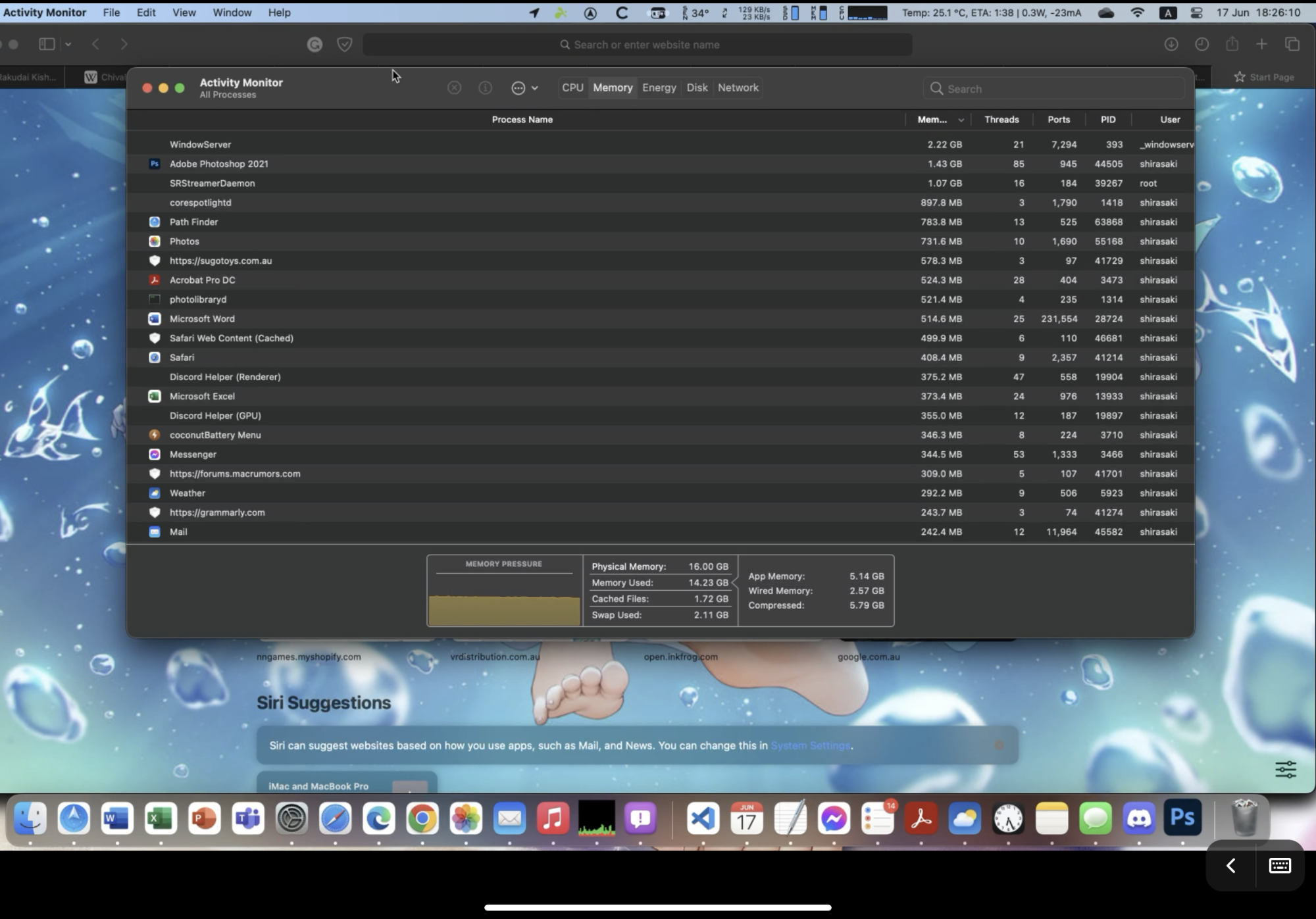Screen dimensions: 1316x919
Task: Click the System Settings link
Action: click(810, 745)
